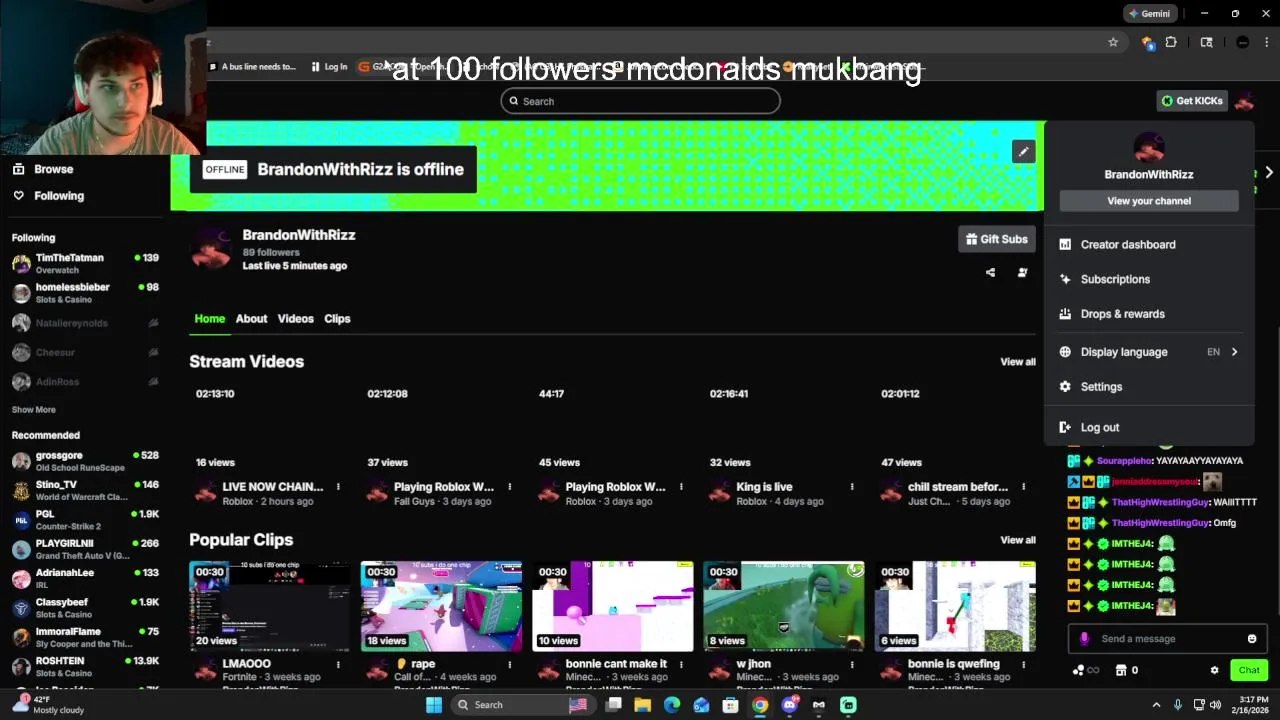Select Drops & rewards menu item
This screenshot has width=1280, height=720.
coord(1149,314)
